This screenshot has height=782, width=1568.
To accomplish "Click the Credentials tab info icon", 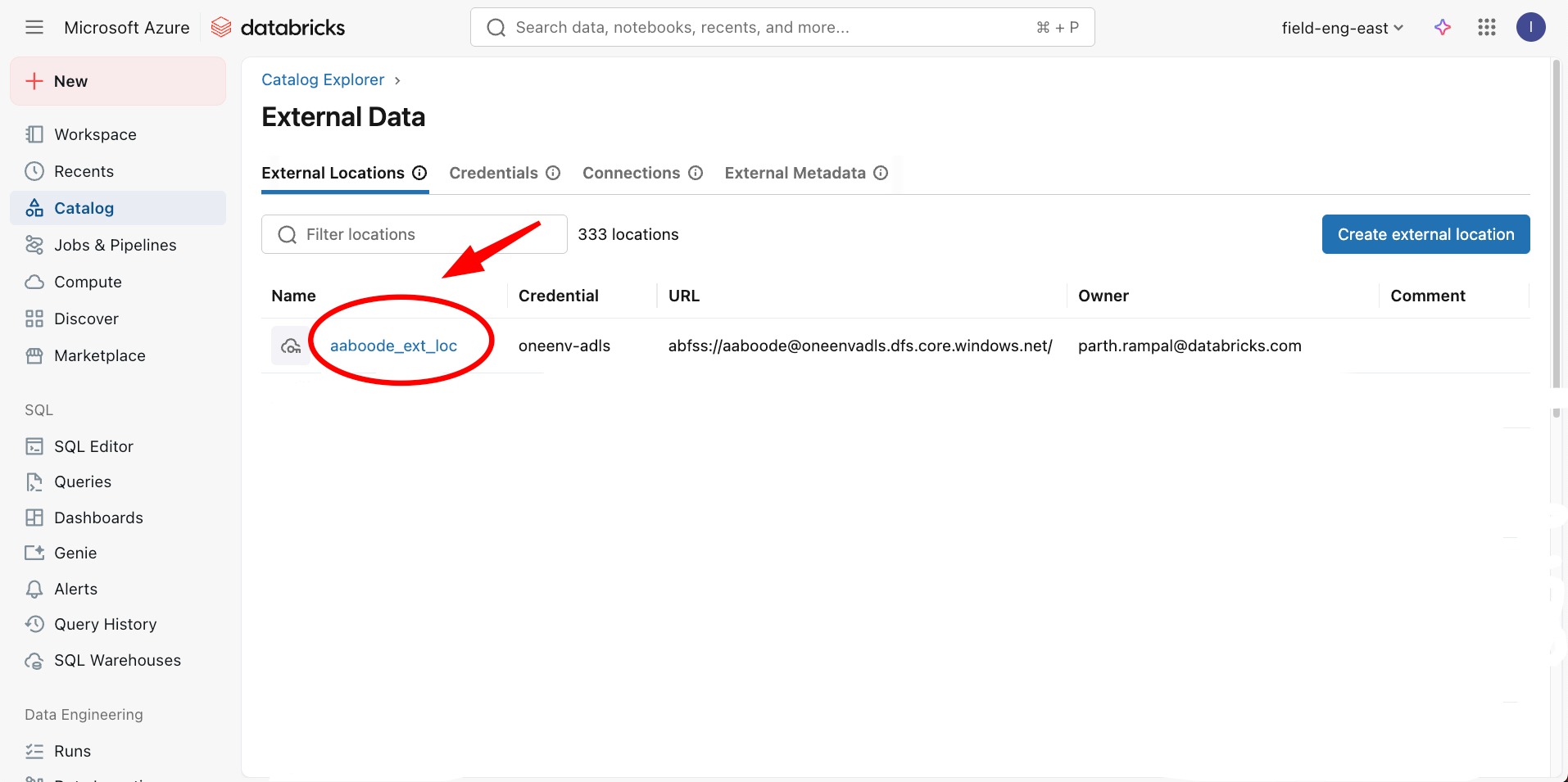I will click(x=553, y=173).
